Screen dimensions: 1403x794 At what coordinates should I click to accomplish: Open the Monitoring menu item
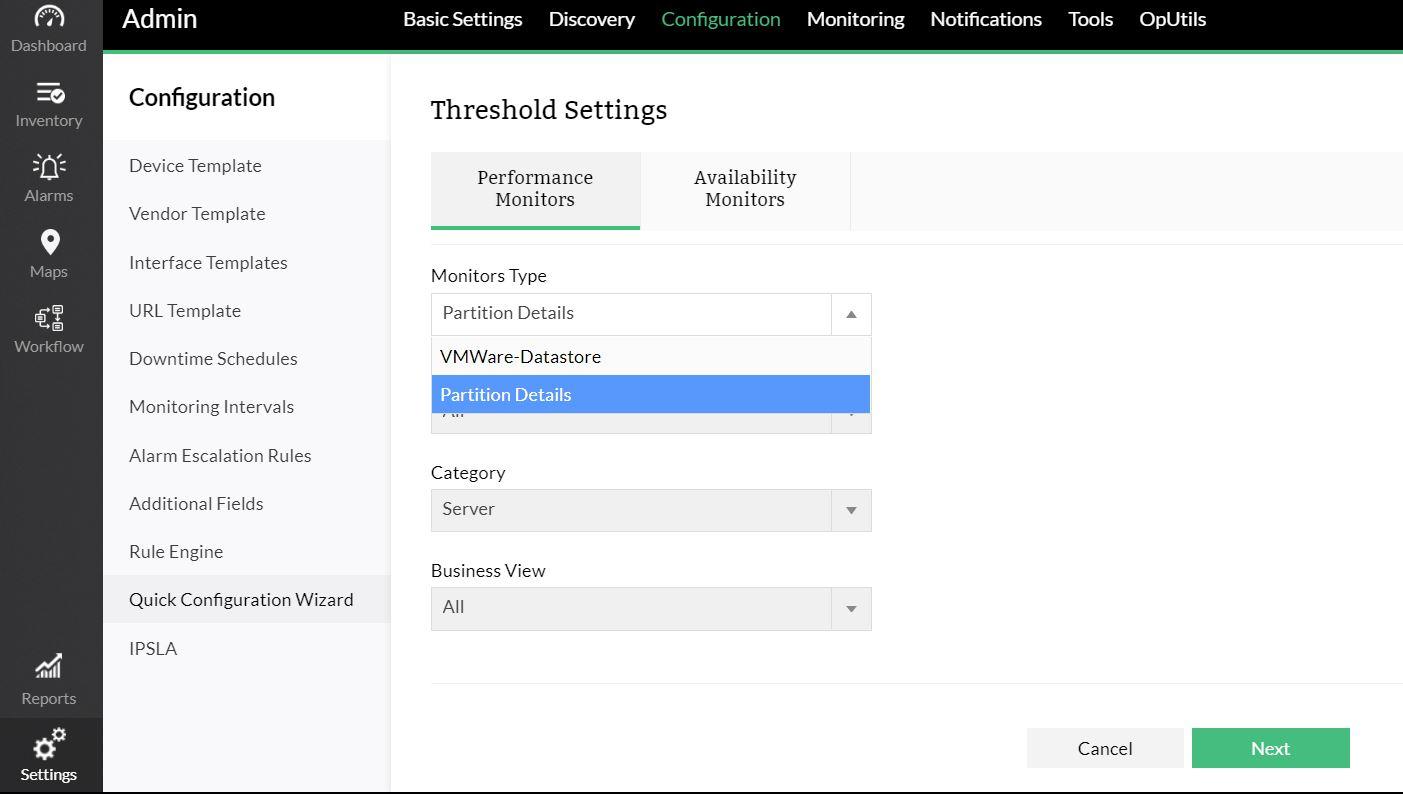[855, 19]
